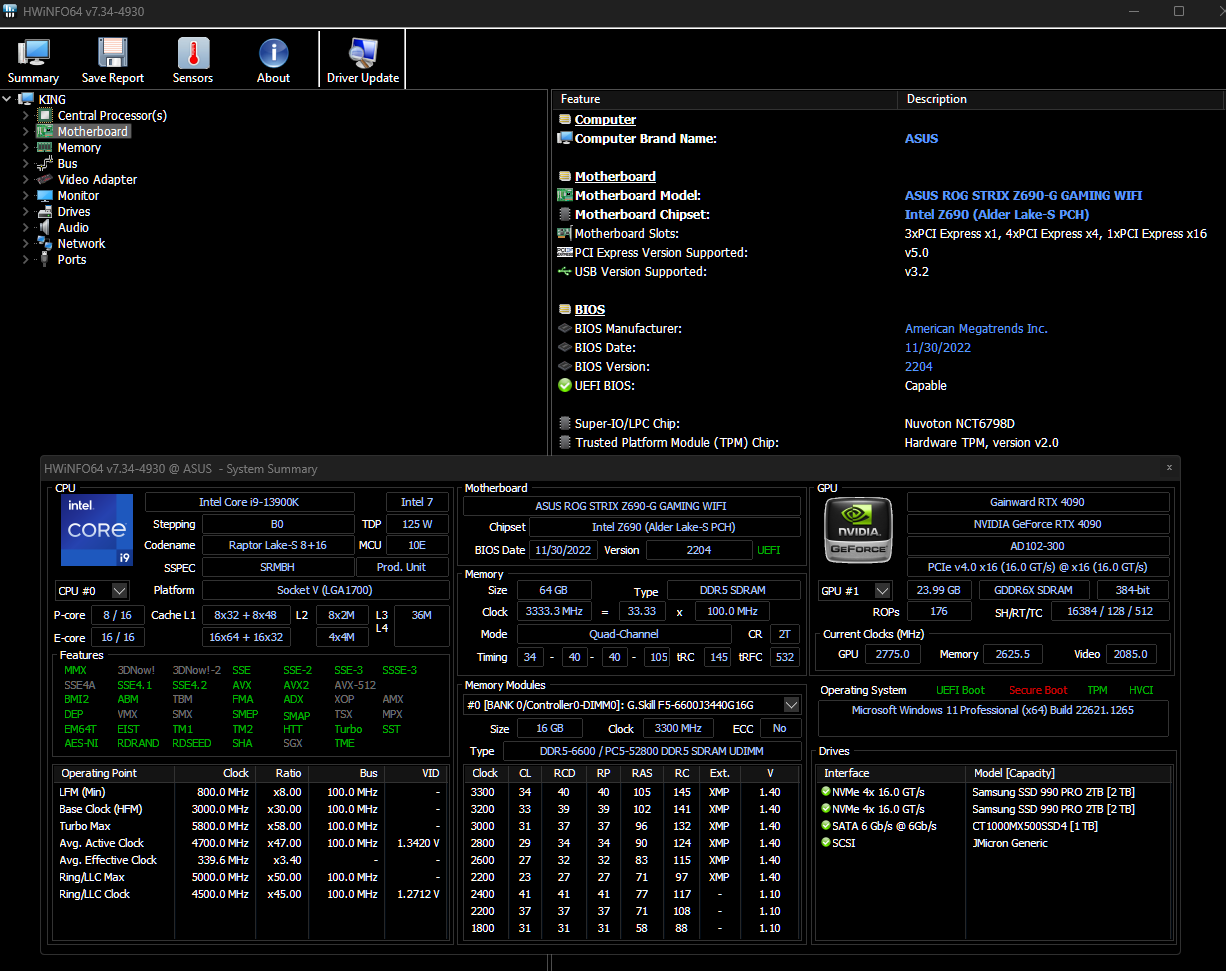Click the Intel Z690 chipset description
This screenshot has width=1226, height=971.
coord(996,214)
